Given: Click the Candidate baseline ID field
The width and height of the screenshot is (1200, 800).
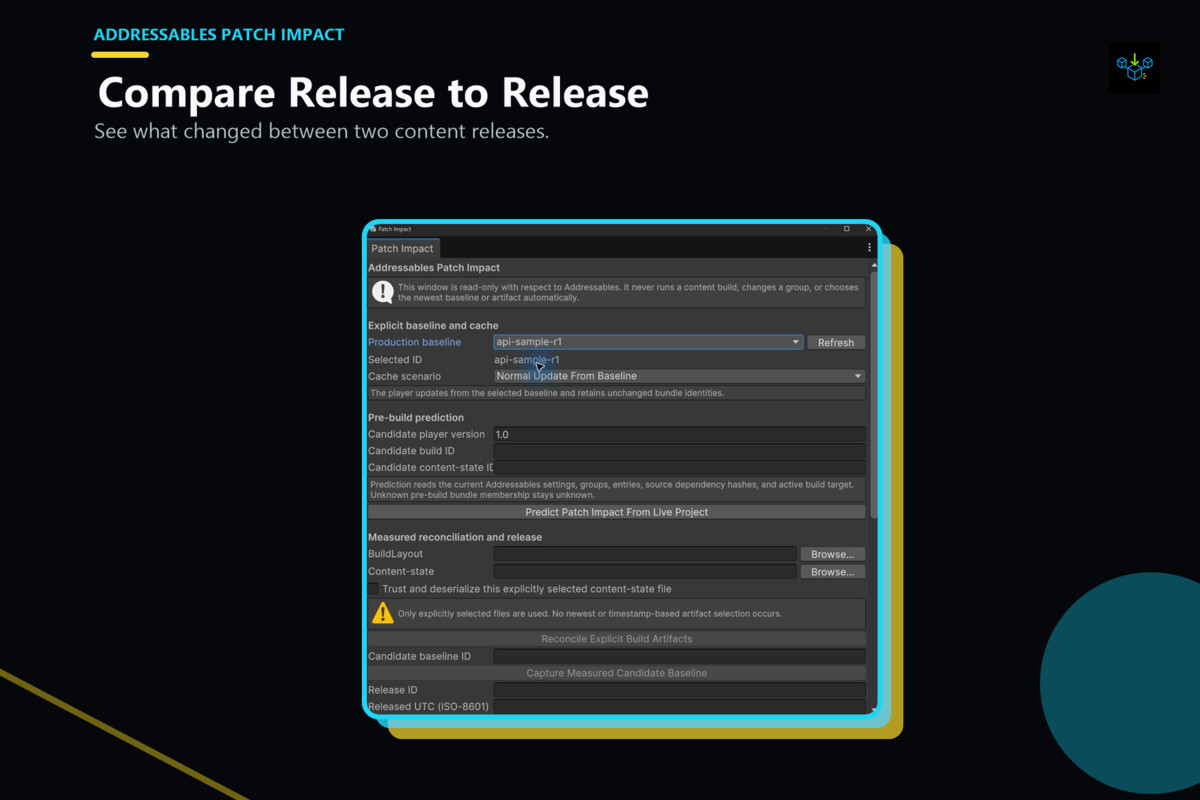Looking at the screenshot, I should [679, 656].
